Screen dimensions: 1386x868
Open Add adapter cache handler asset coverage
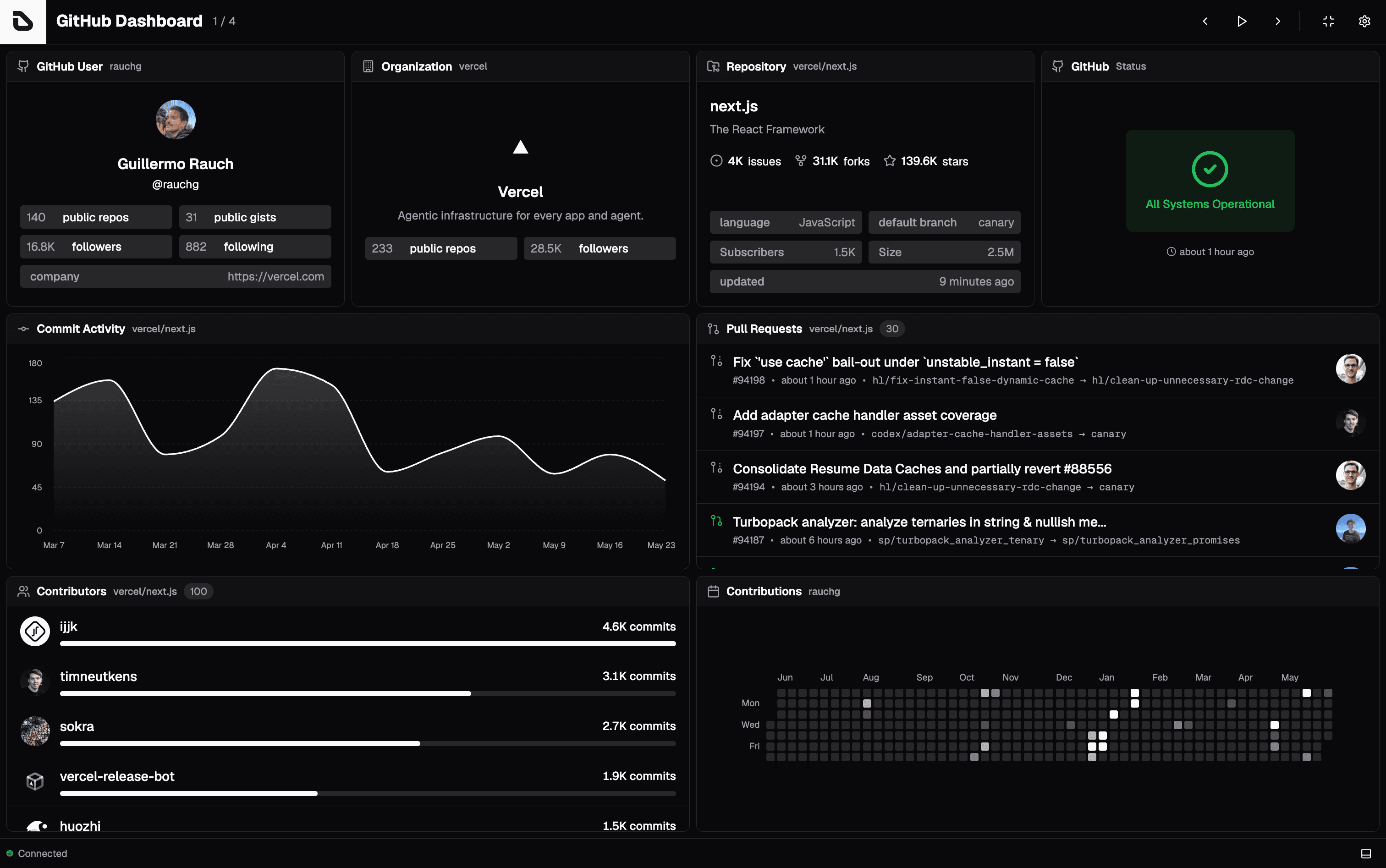tap(865, 415)
